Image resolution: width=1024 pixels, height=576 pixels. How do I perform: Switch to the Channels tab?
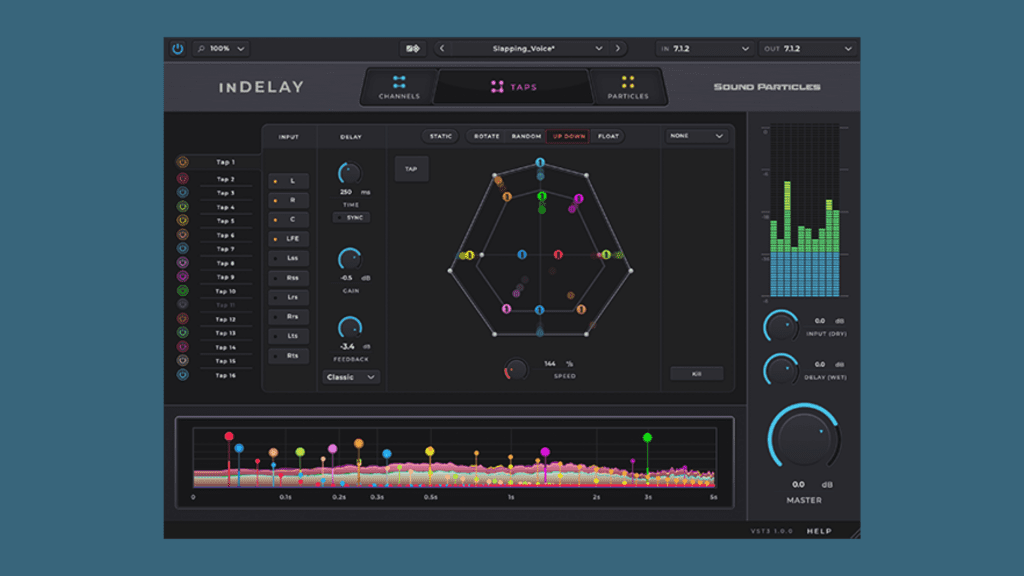point(399,87)
